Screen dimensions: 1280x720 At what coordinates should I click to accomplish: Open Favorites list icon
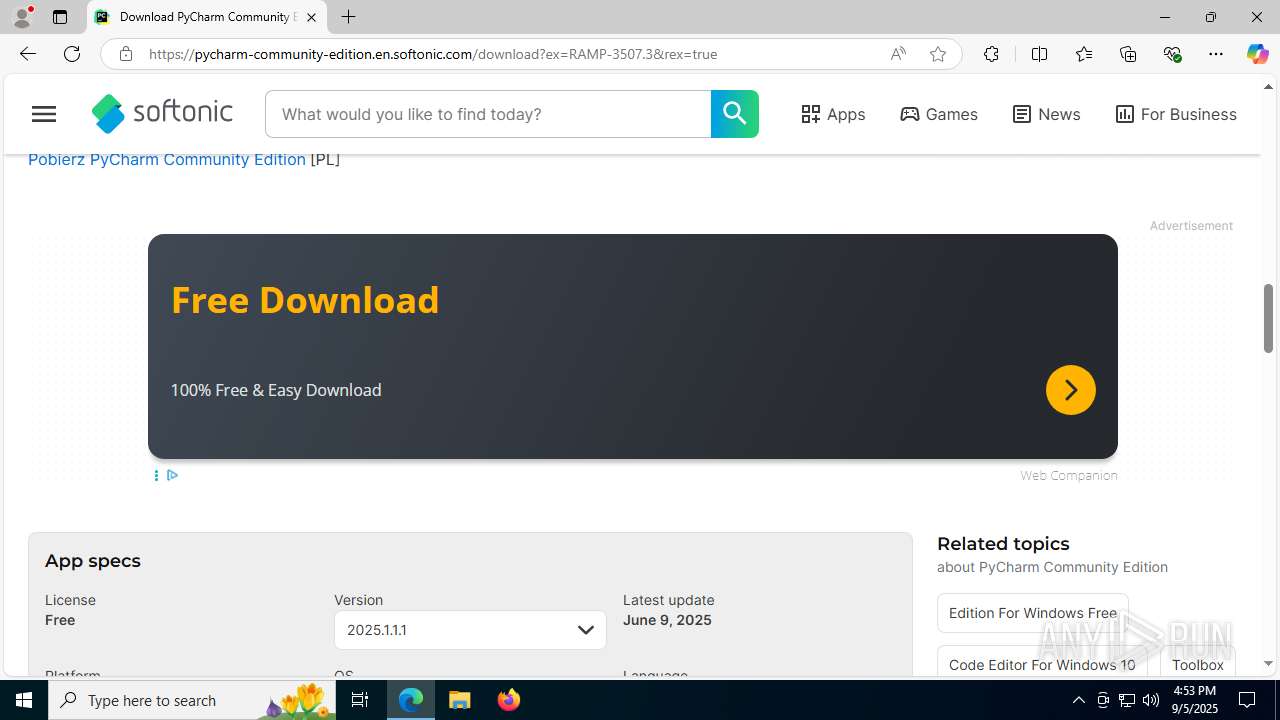click(1084, 54)
